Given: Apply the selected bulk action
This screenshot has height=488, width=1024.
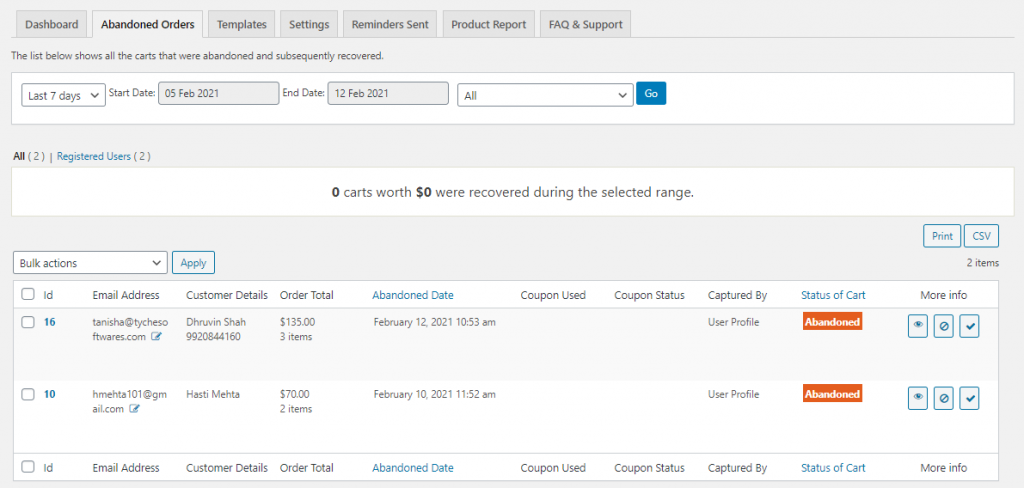Looking at the screenshot, I should 193,263.
